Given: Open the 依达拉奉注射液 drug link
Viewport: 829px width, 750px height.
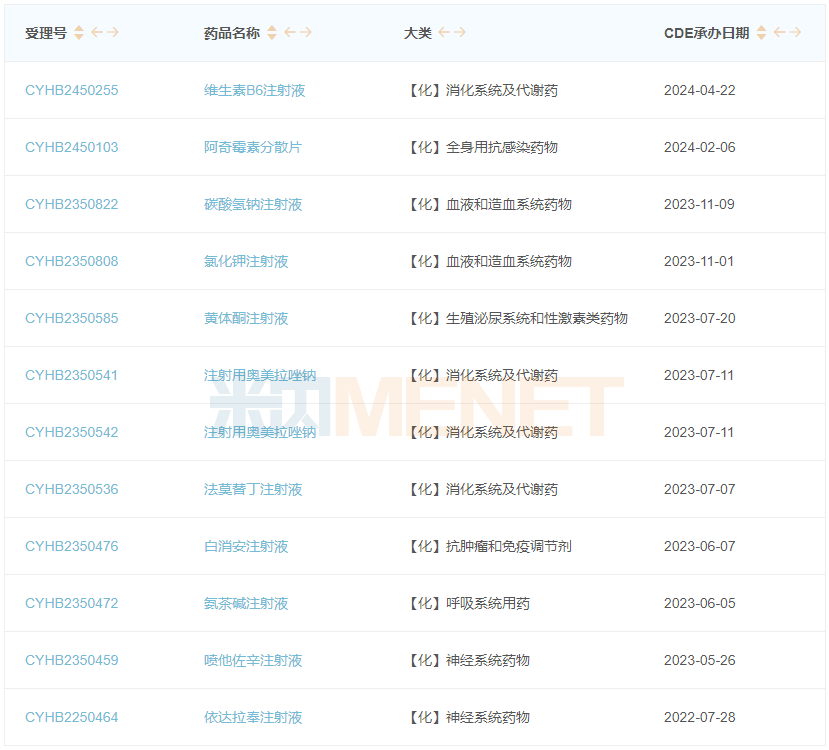Looking at the screenshot, I should 253,718.
